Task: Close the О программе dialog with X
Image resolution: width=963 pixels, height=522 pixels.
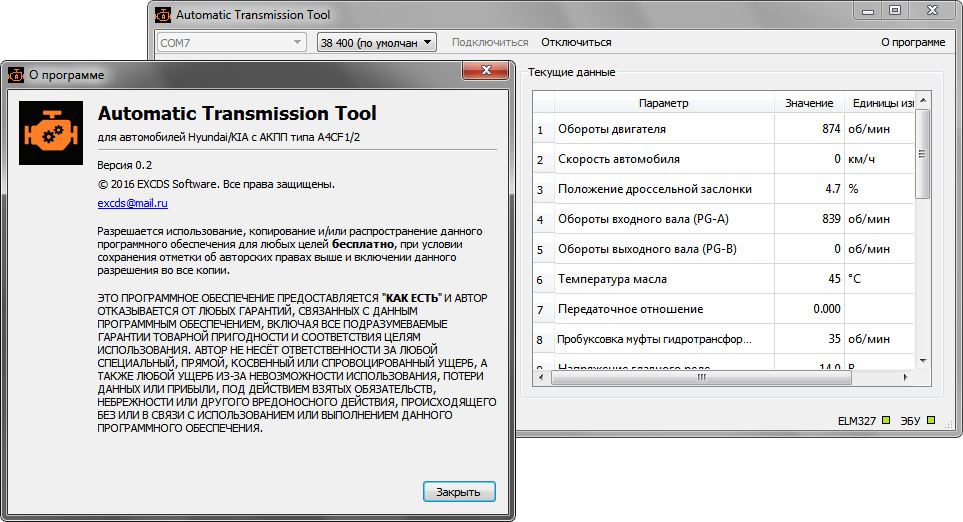Action: pyautogui.click(x=486, y=71)
